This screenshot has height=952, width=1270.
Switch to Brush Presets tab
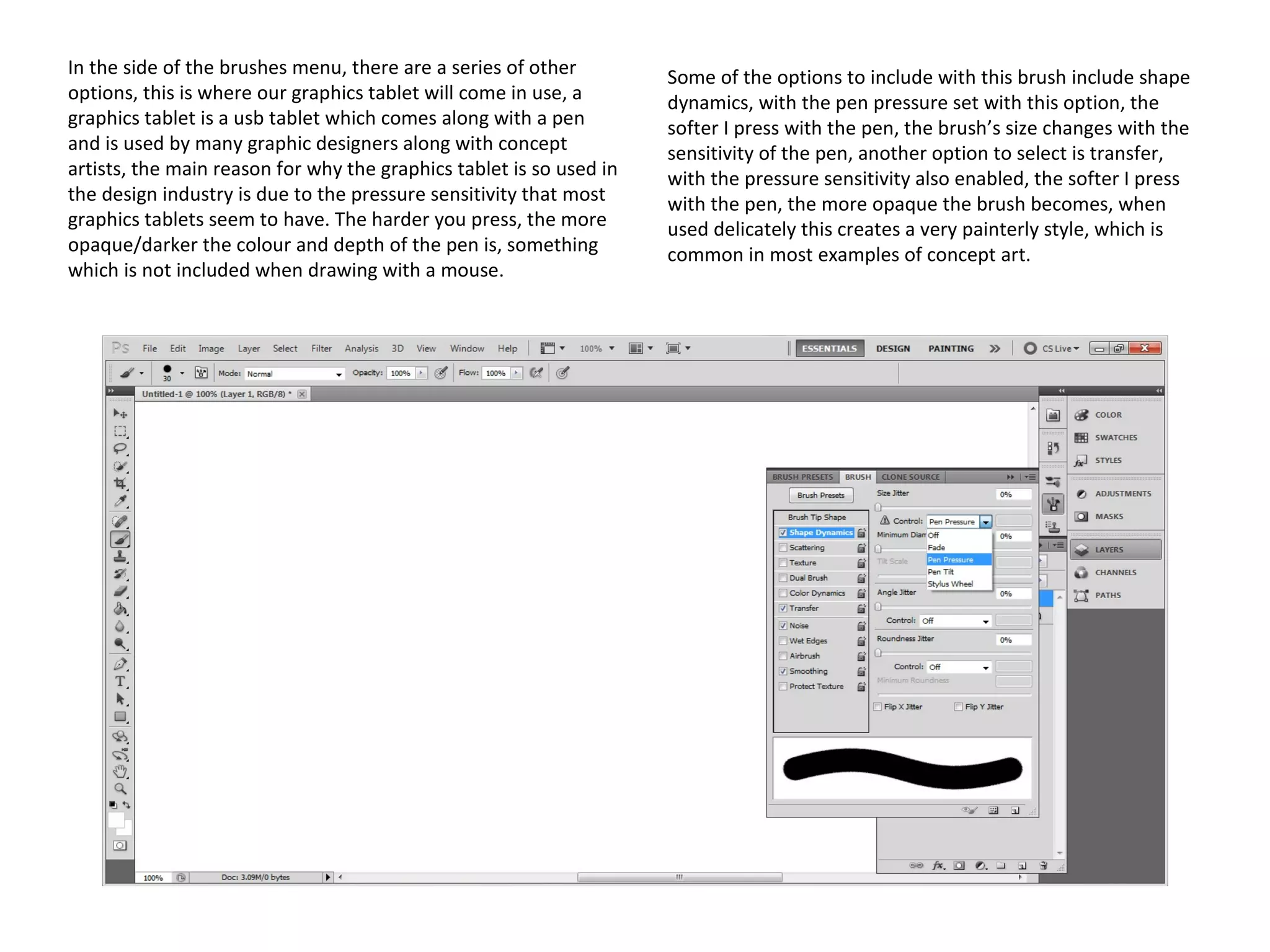click(x=802, y=477)
